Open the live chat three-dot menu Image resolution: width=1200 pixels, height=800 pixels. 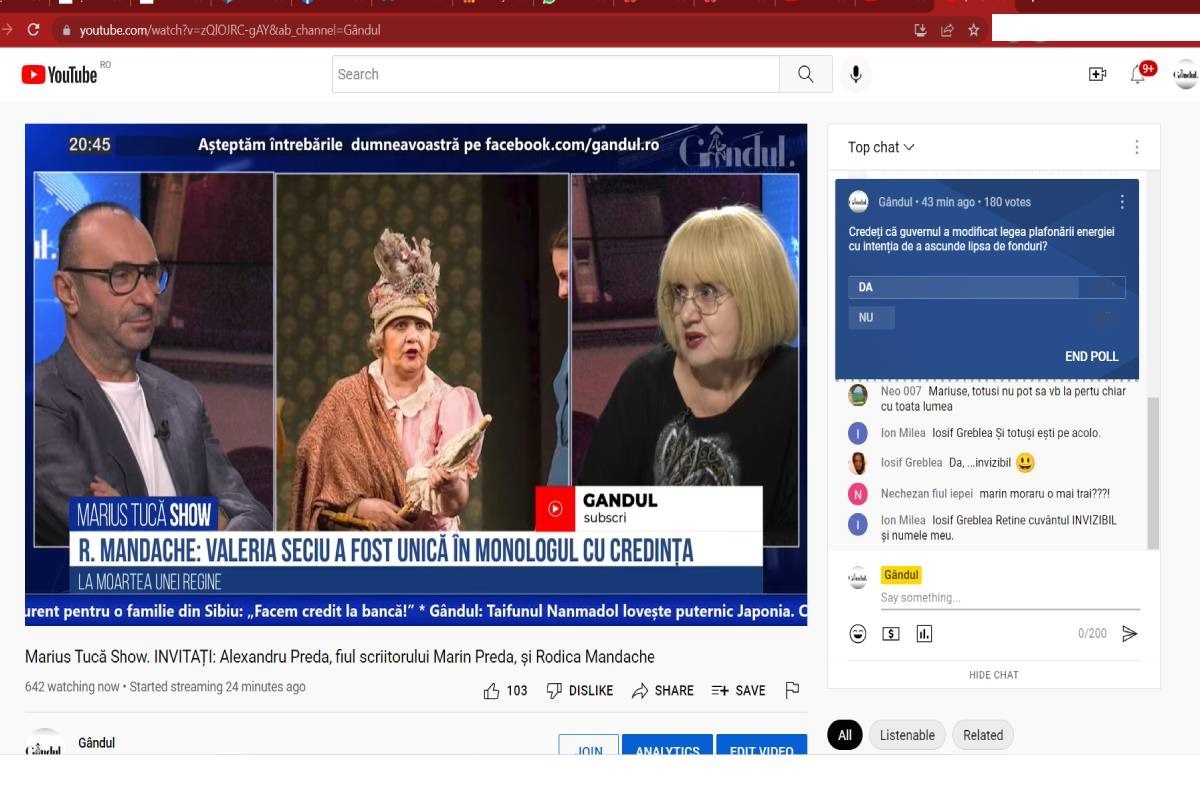pos(1136,147)
